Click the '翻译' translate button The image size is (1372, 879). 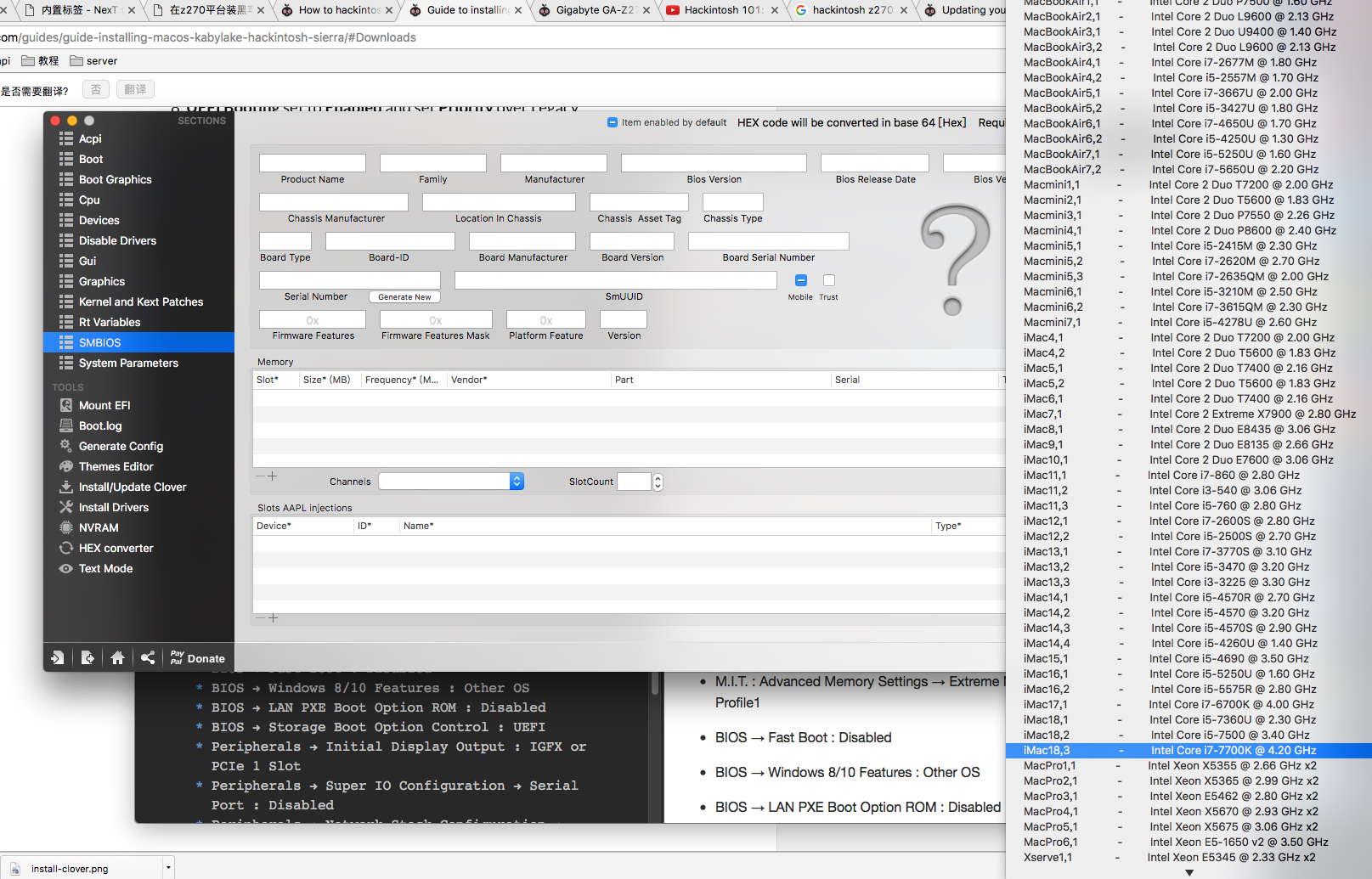click(x=135, y=89)
